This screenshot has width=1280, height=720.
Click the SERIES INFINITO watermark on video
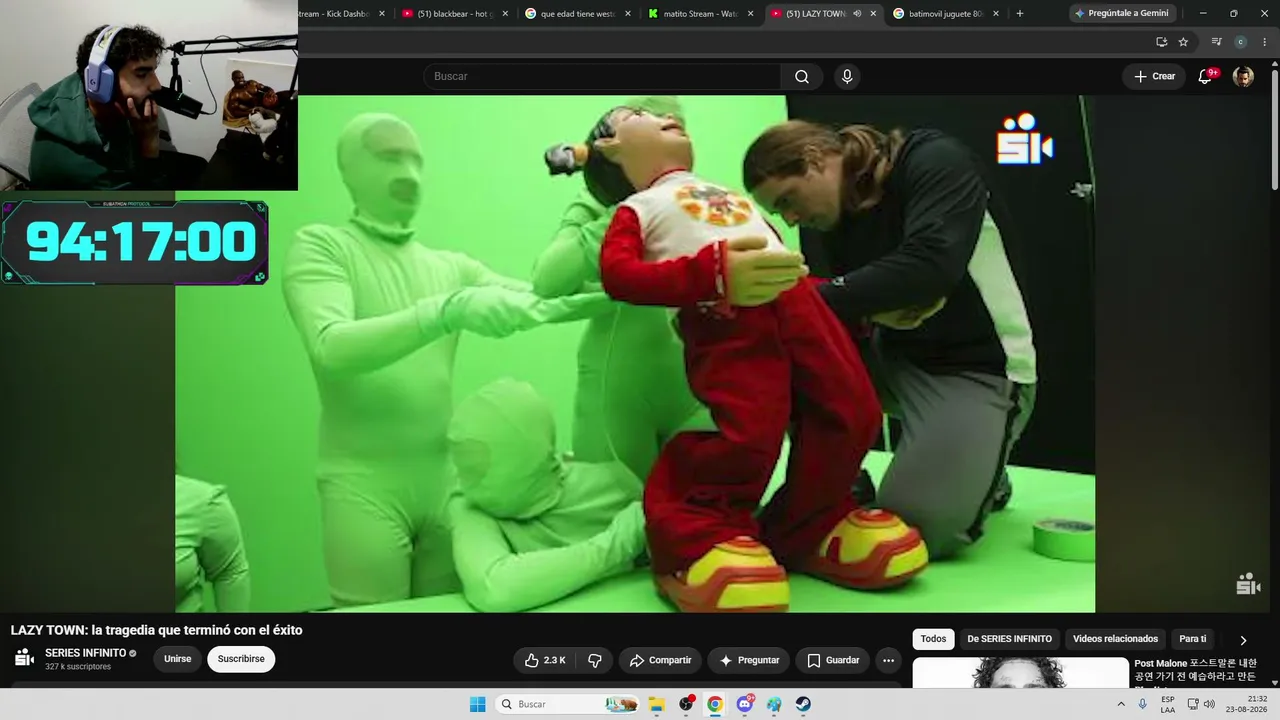tap(1247, 584)
